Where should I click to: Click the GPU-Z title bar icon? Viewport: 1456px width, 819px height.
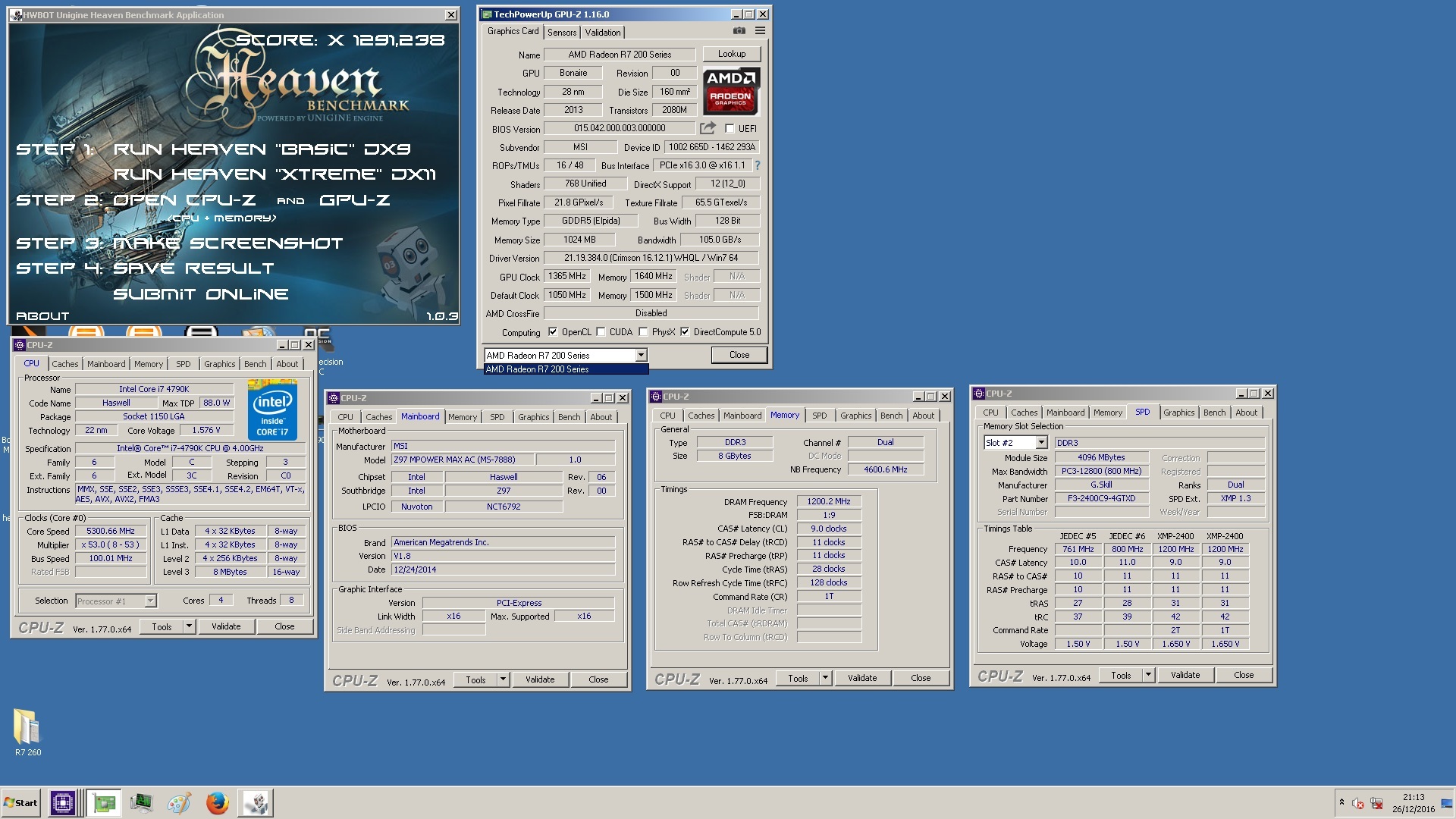[x=488, y=14]
